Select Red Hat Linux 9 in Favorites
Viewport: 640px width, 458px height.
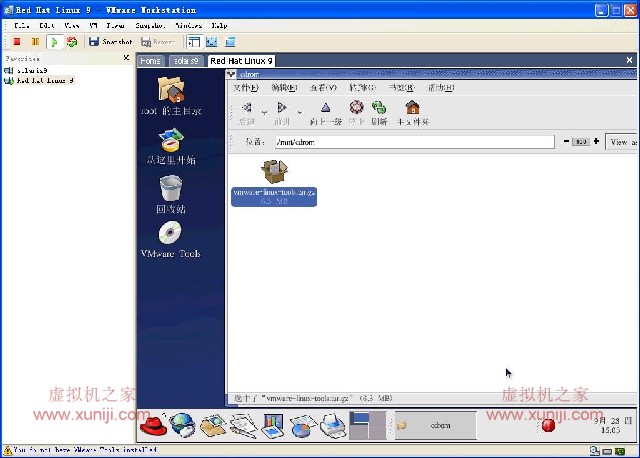pyautogui.click(x=39, y=80)
